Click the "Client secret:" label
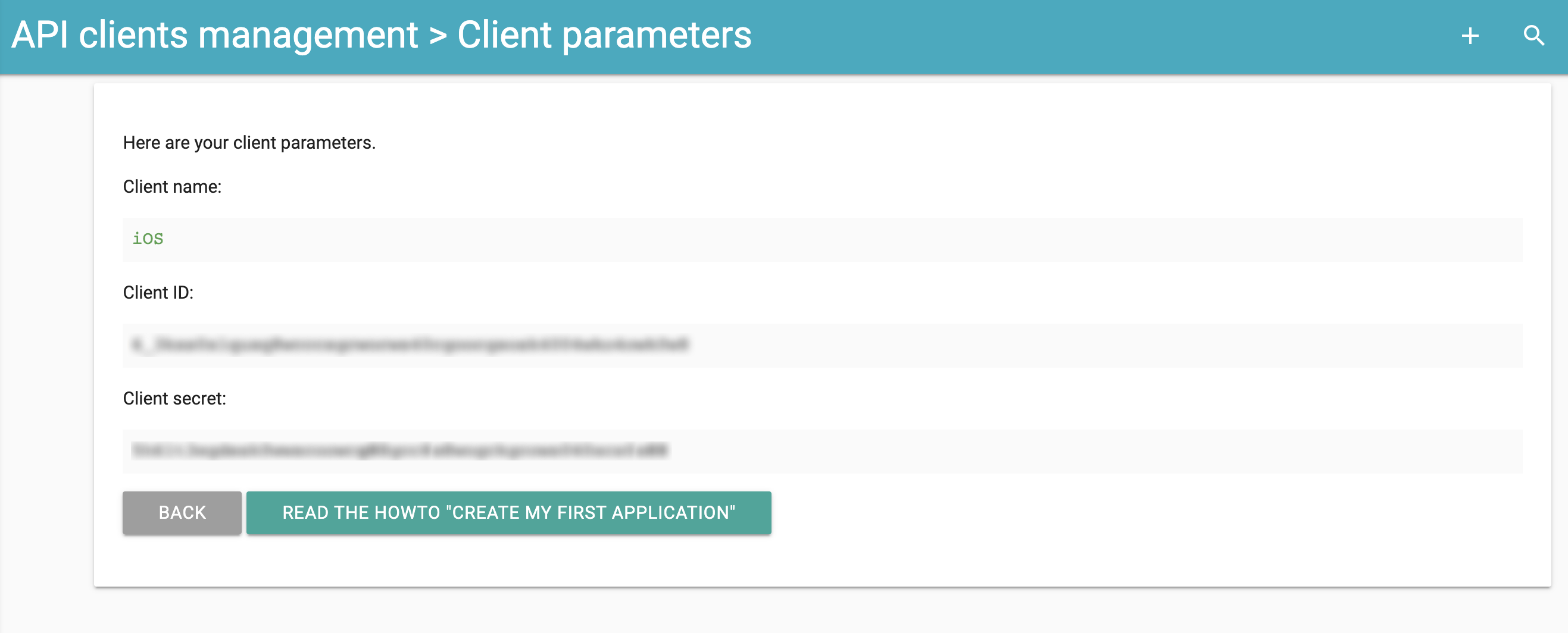The image size is (1568, 633). tap(174, 398)
